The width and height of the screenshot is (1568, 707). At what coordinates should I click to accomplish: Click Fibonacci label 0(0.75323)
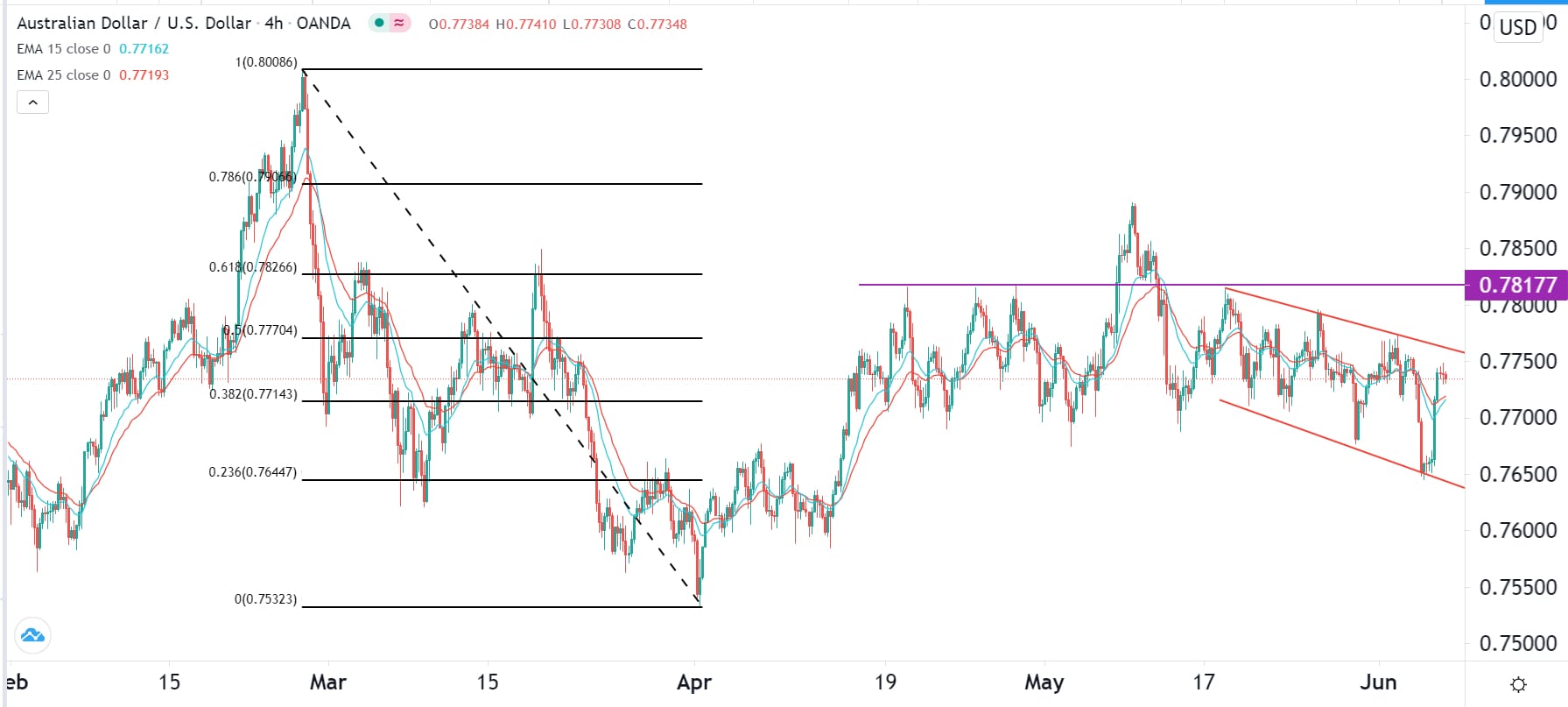click(x=265, y=600)
